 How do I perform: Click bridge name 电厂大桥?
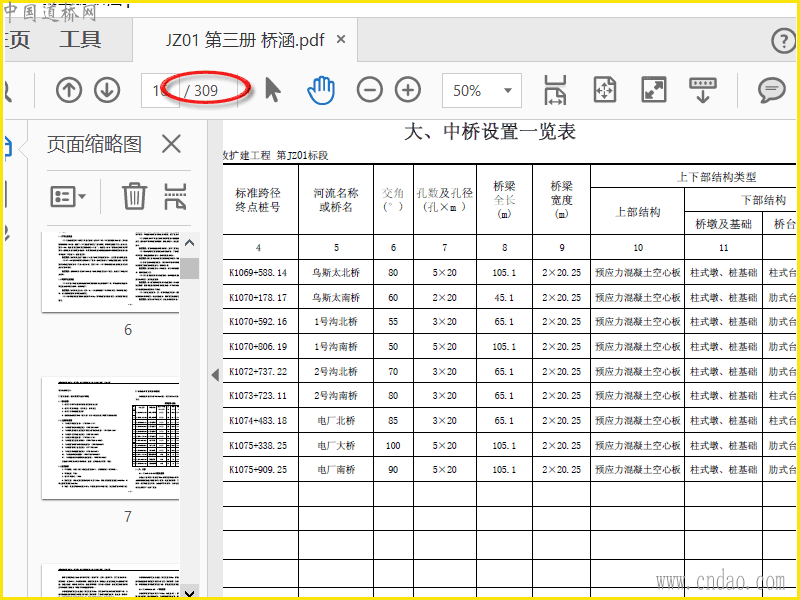coord(336,446)
